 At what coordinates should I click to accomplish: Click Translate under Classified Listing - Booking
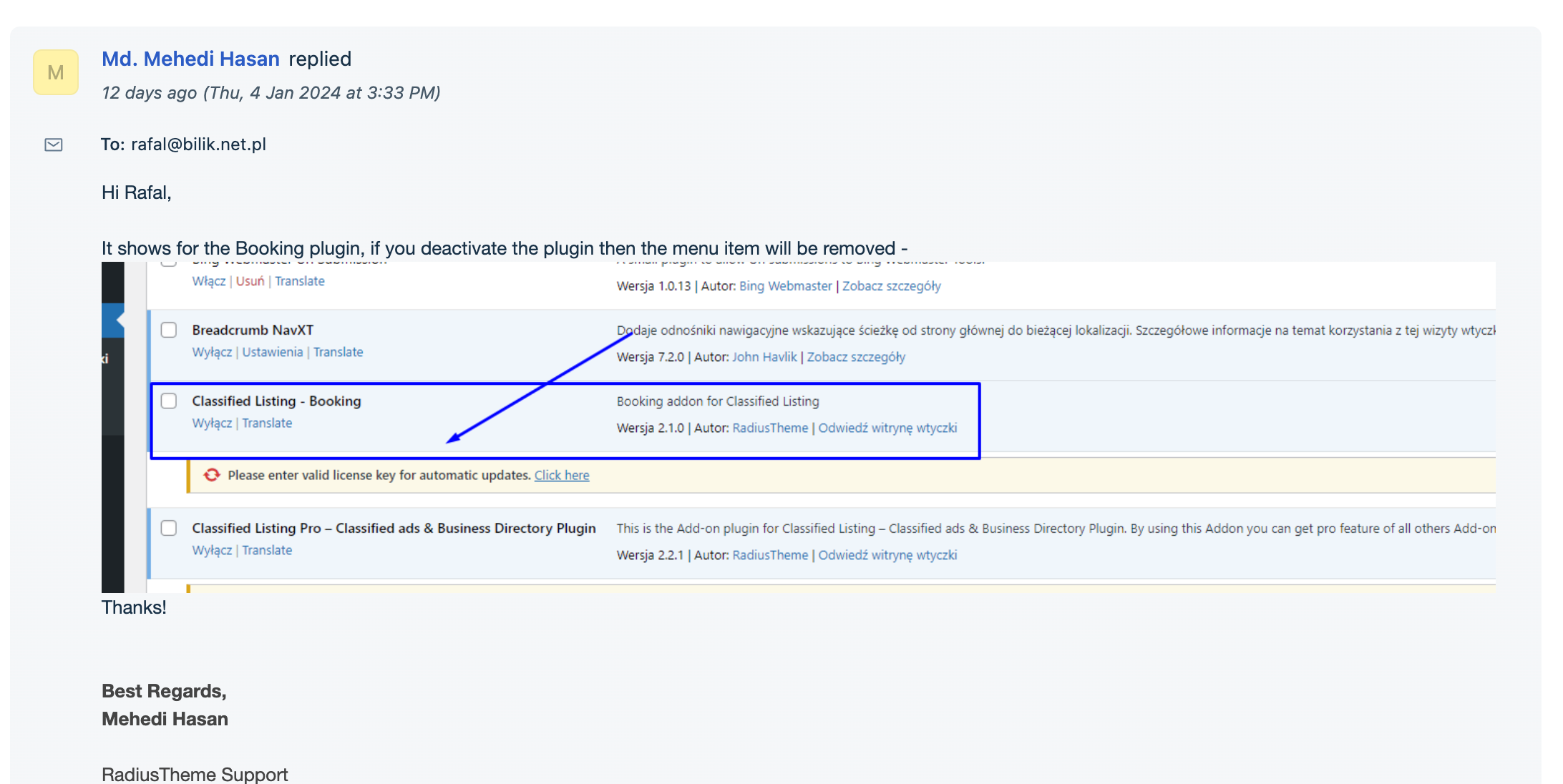tap(267, 423)
